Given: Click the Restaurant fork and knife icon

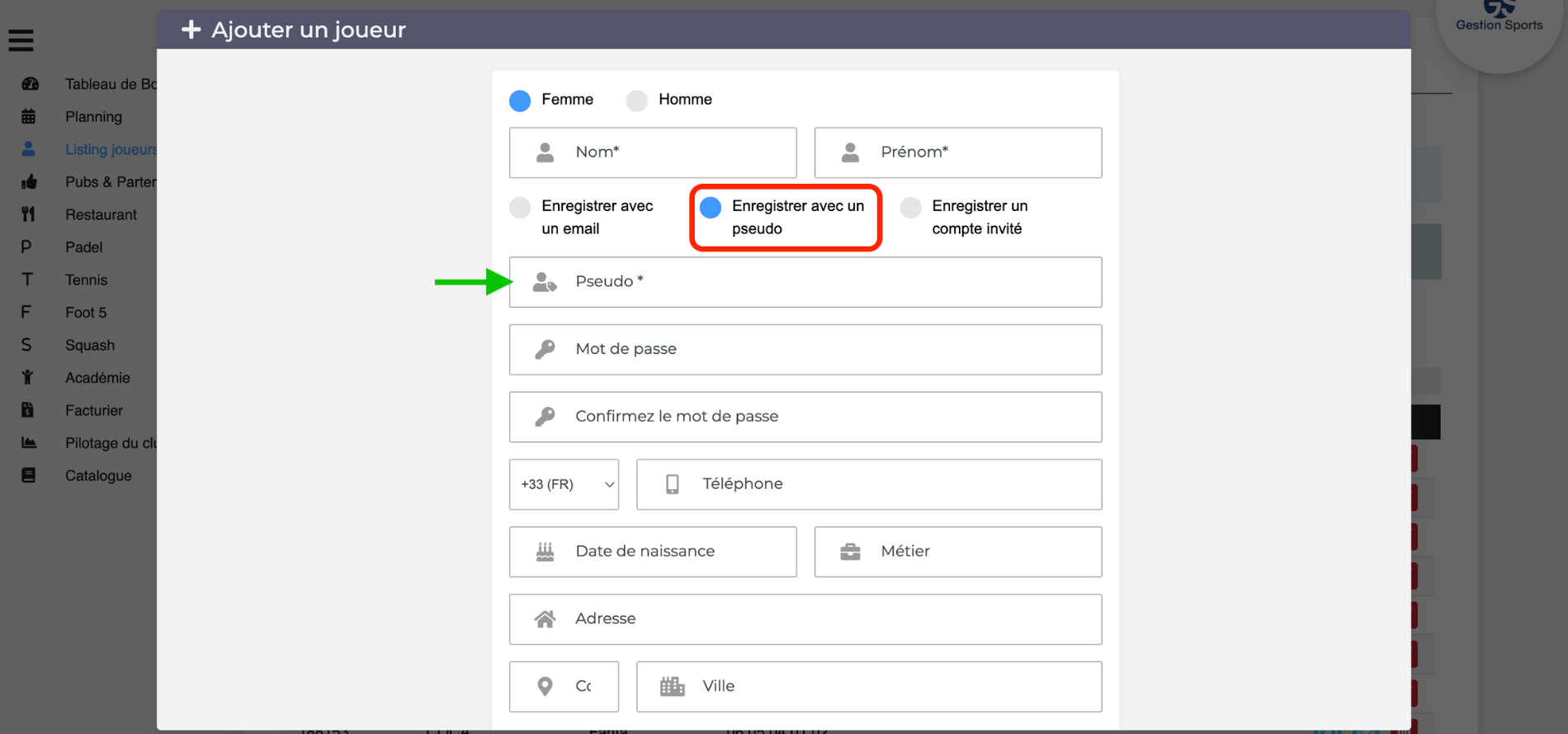Looking at the screenshot, I should (x=29, y=214).
